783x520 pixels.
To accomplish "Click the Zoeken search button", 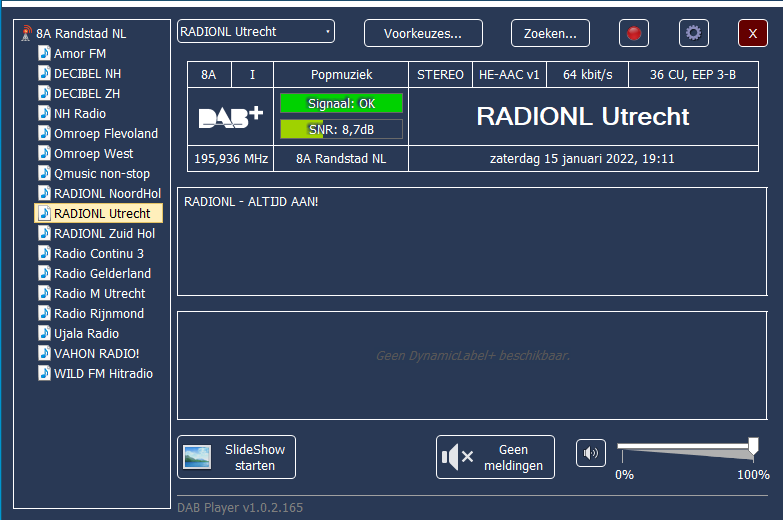I will (550, 33).
